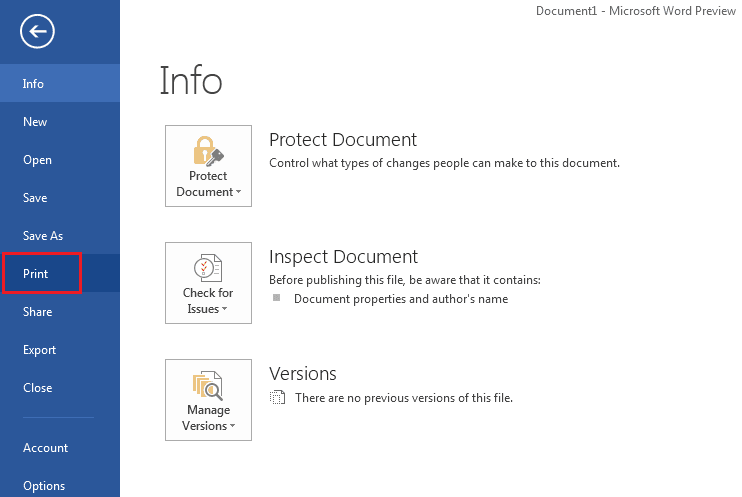Click 'There are no previous versions' text
Screen dimensions: 742x497
point(404,398)
